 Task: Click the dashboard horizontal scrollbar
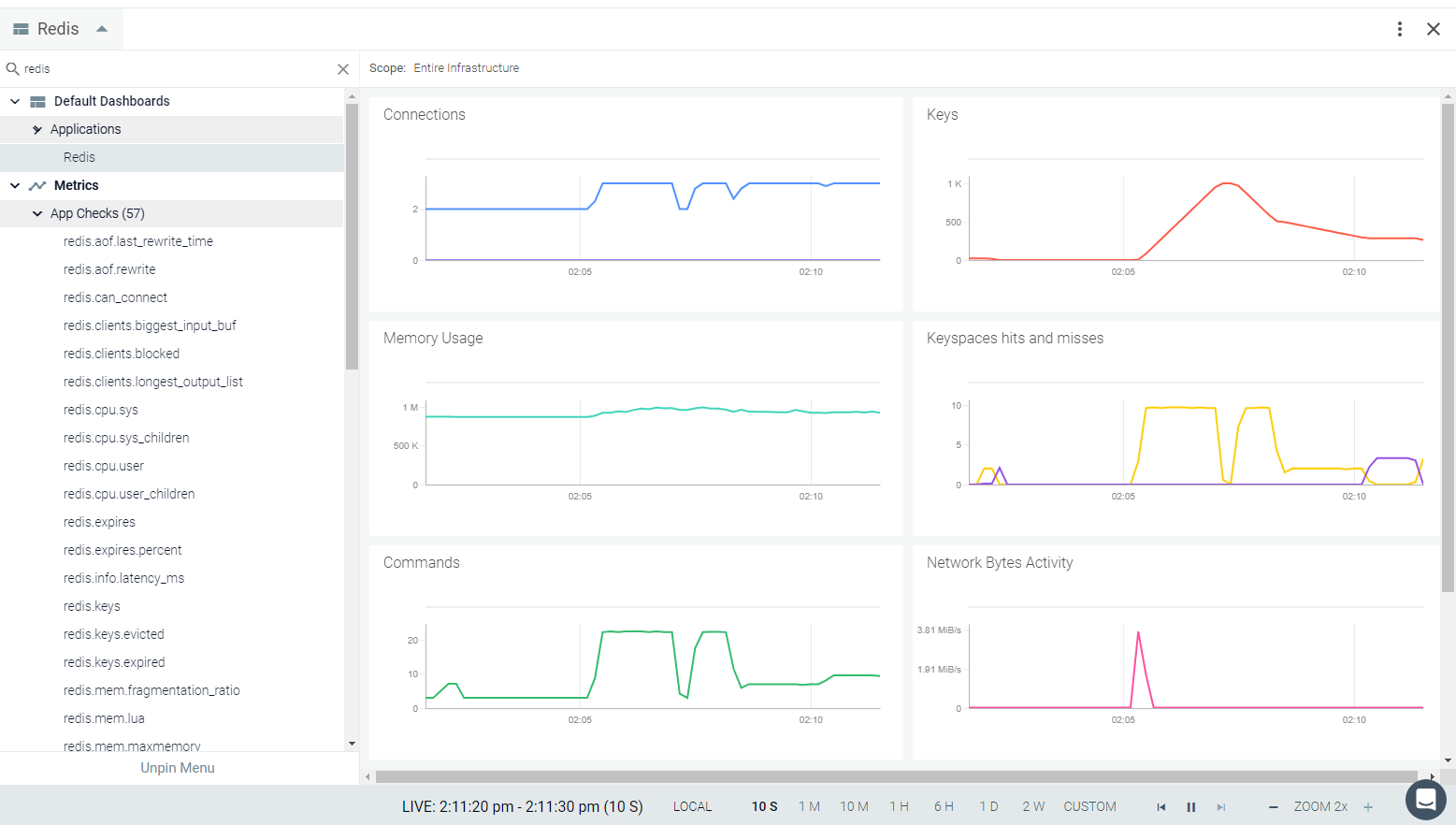click(x=897, y=776)
